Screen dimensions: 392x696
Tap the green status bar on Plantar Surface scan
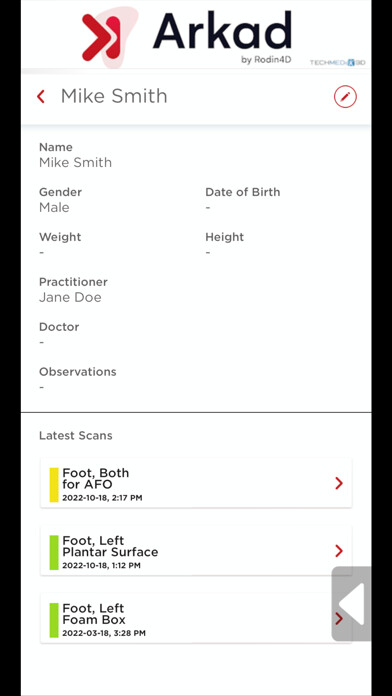tap(54, 552)
